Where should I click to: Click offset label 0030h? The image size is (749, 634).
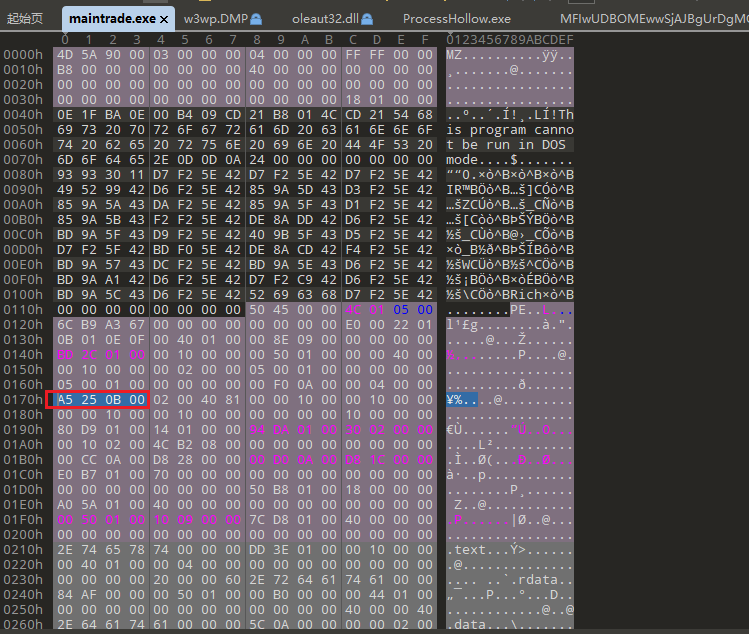(x=23, y=100)
